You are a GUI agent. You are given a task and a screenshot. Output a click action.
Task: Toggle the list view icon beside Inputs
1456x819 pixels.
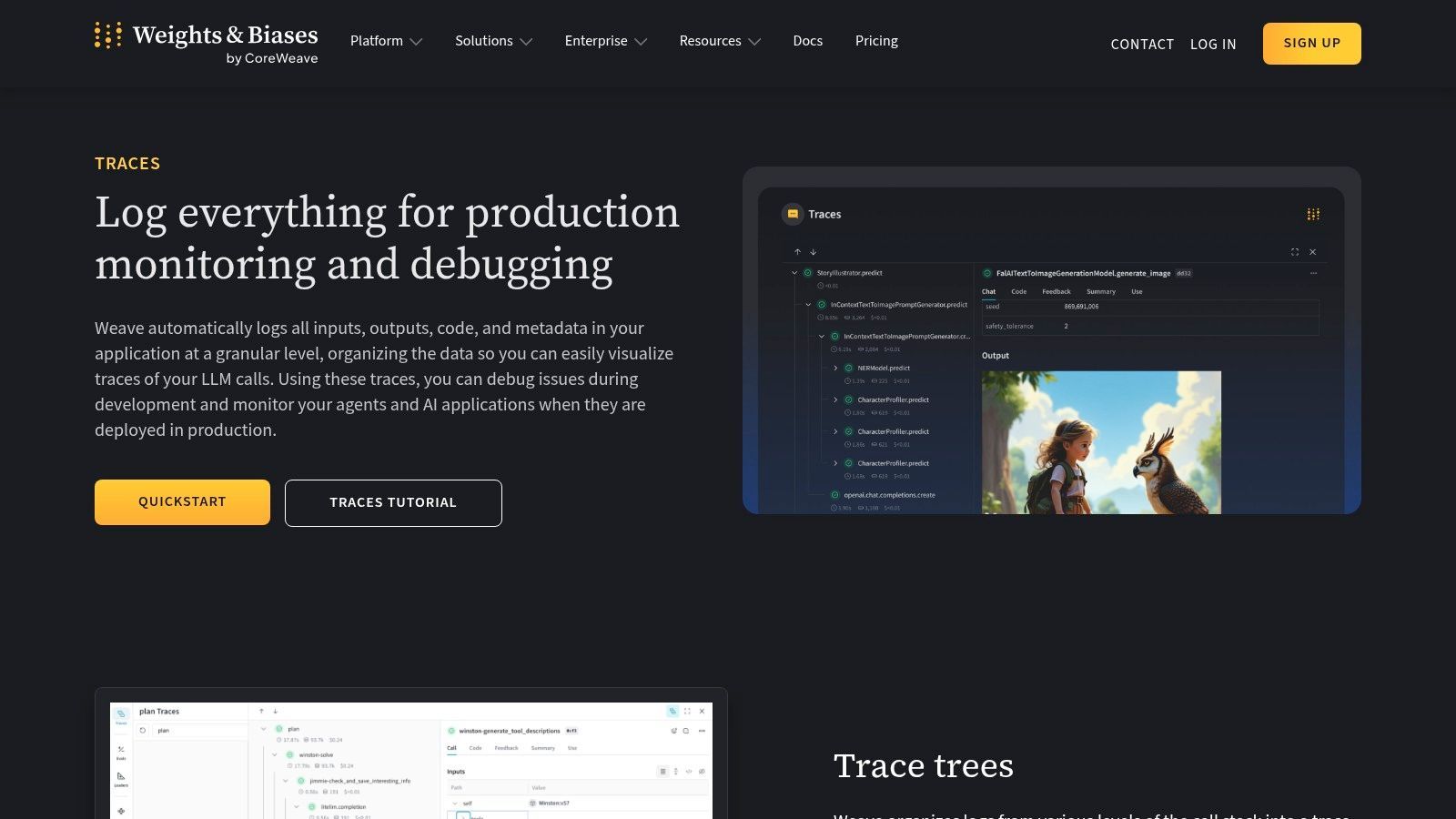click(x=662, y=772)
